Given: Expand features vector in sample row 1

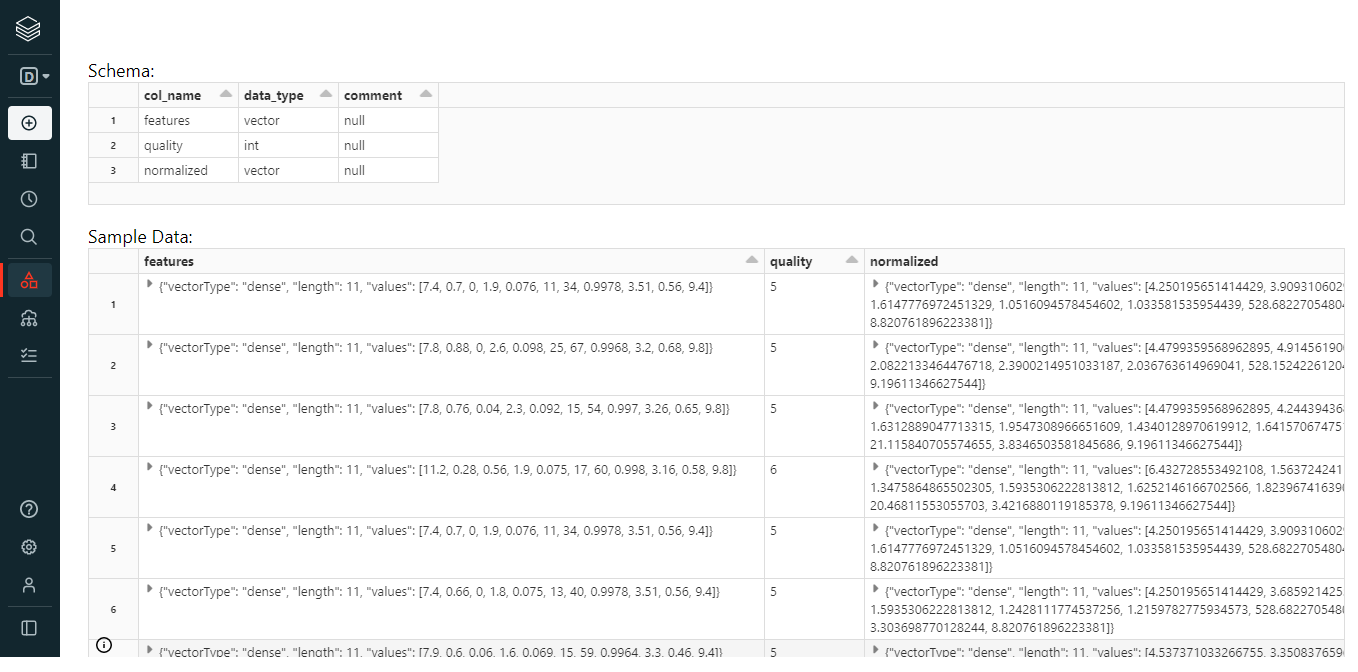Looking at the screenshot, I should (x=150, y=285).
